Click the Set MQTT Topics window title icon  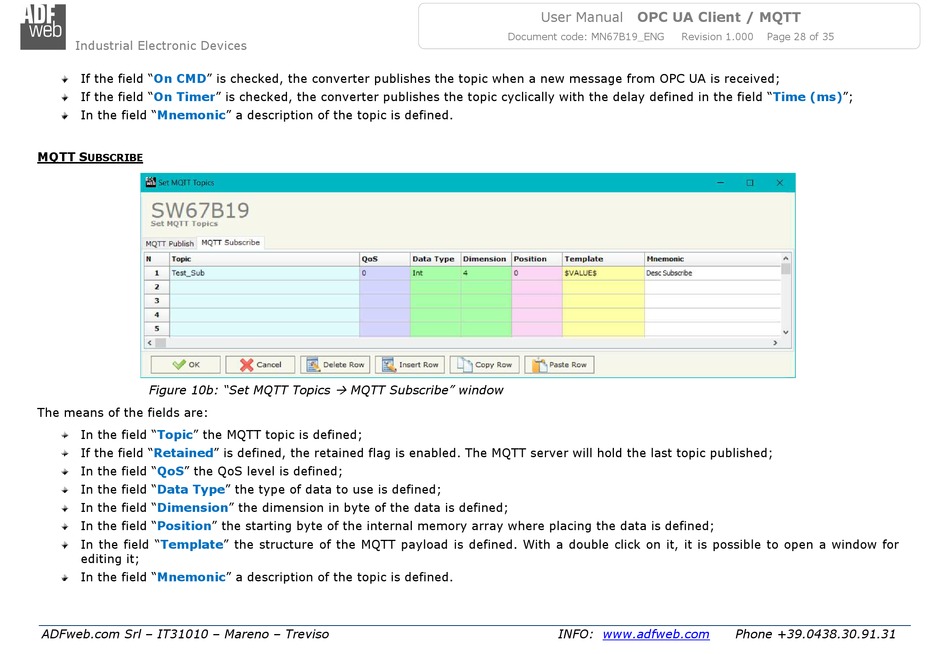[150, 182]
